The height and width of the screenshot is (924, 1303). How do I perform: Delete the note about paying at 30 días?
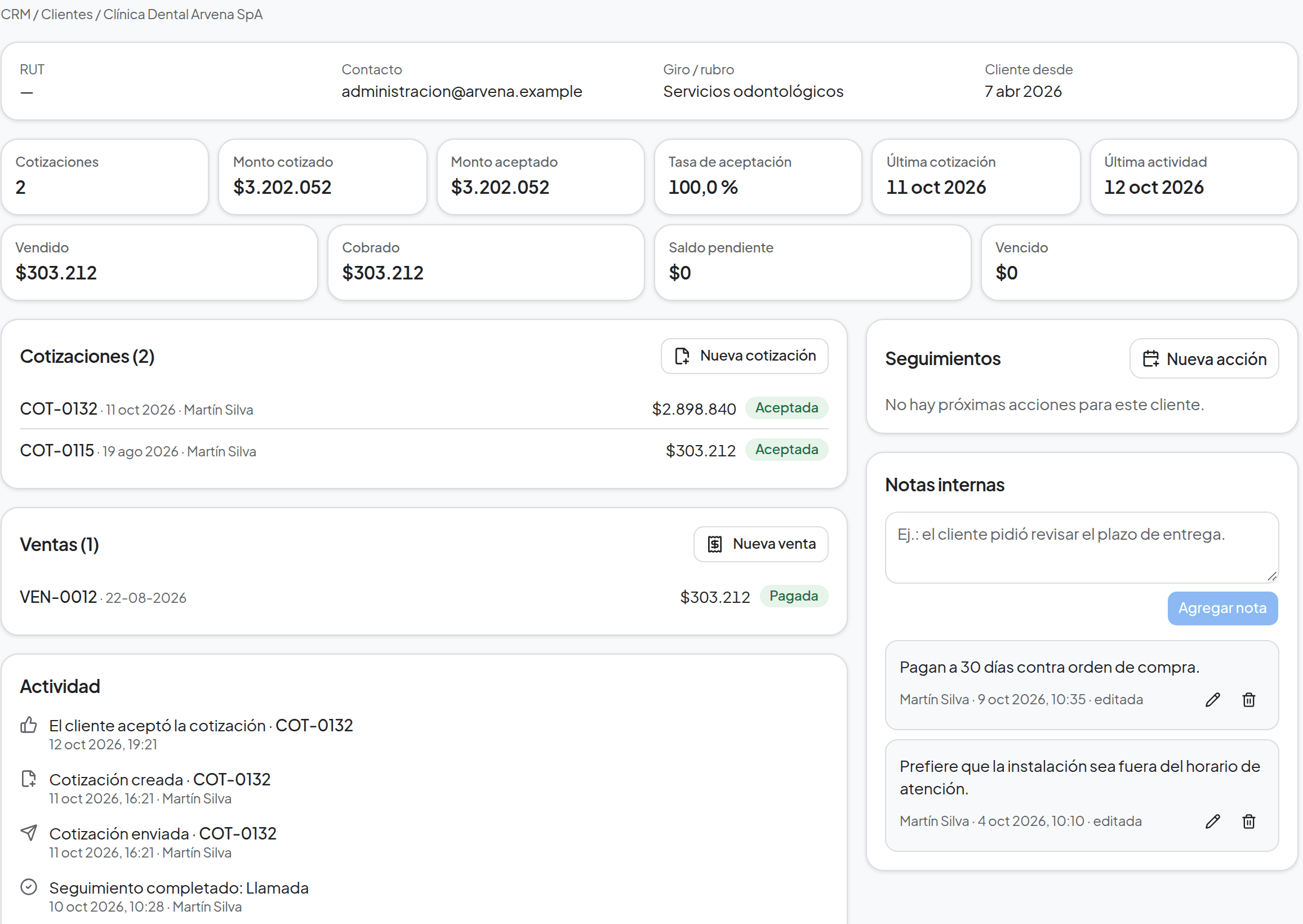(x=1249, y=700)
